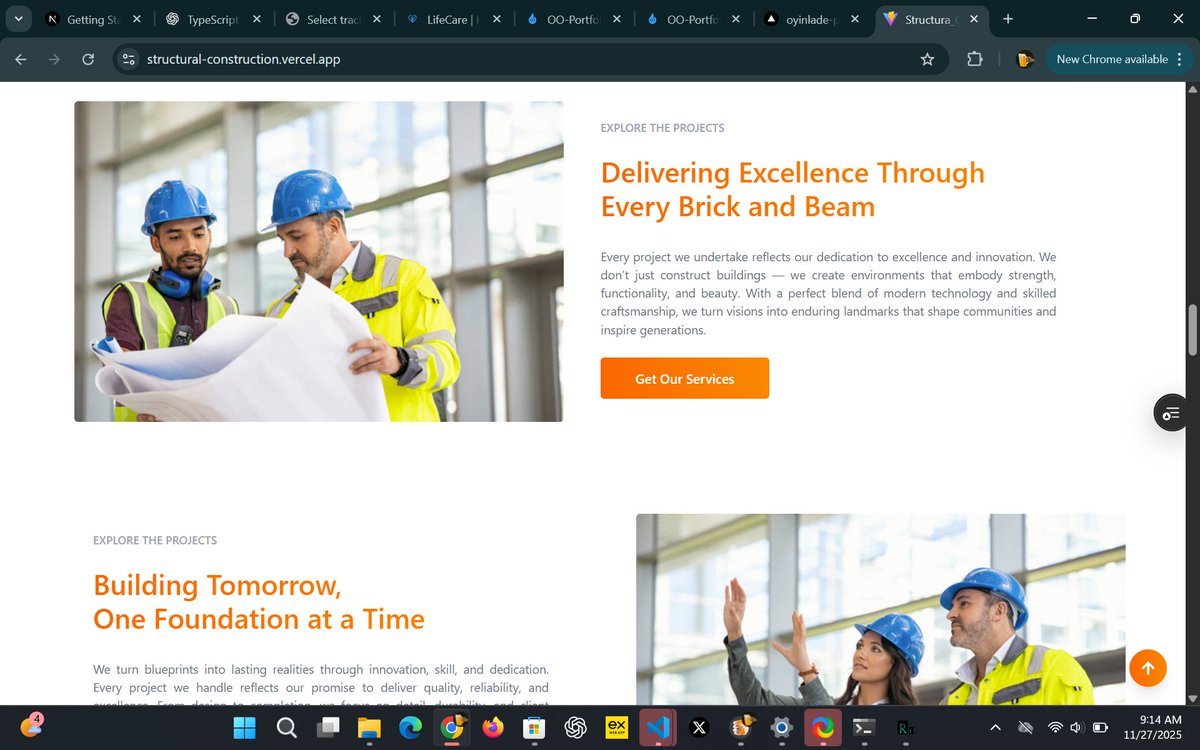Open the X app from the taskbar
1200x750 pixels.
[x=698, y=728]
